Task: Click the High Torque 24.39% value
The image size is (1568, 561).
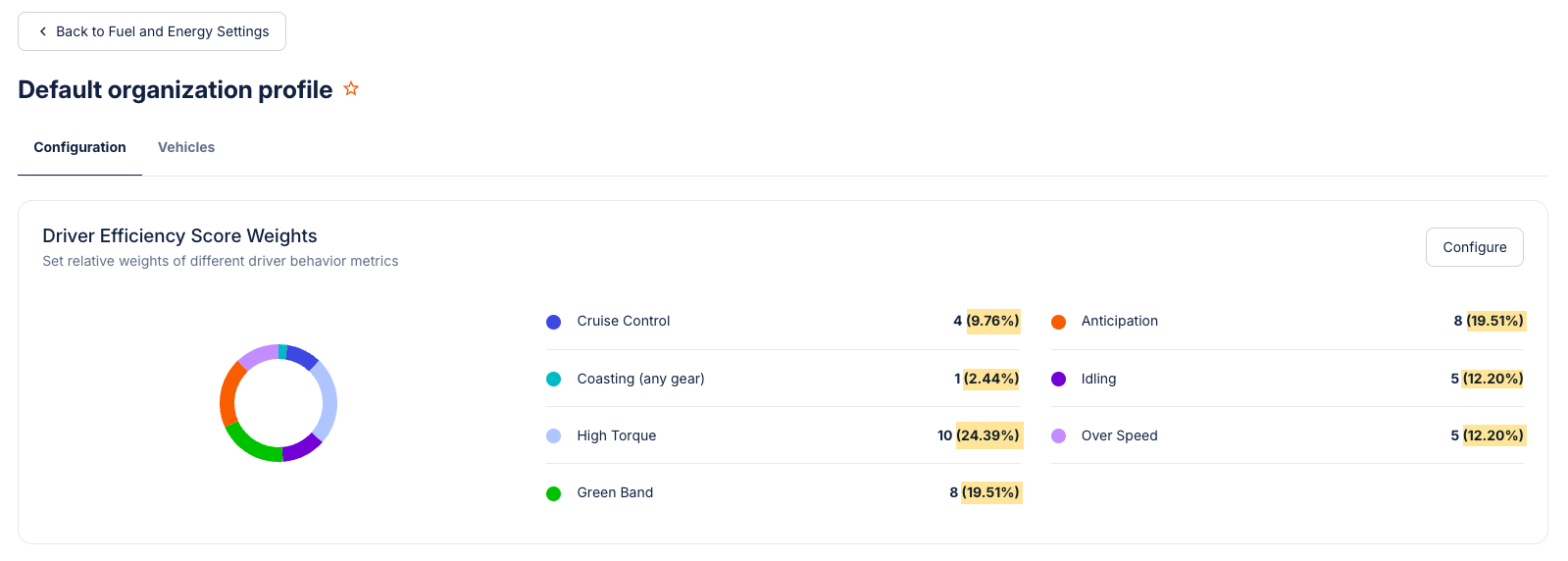Action: pyautogui.click(x=987, y=435)
